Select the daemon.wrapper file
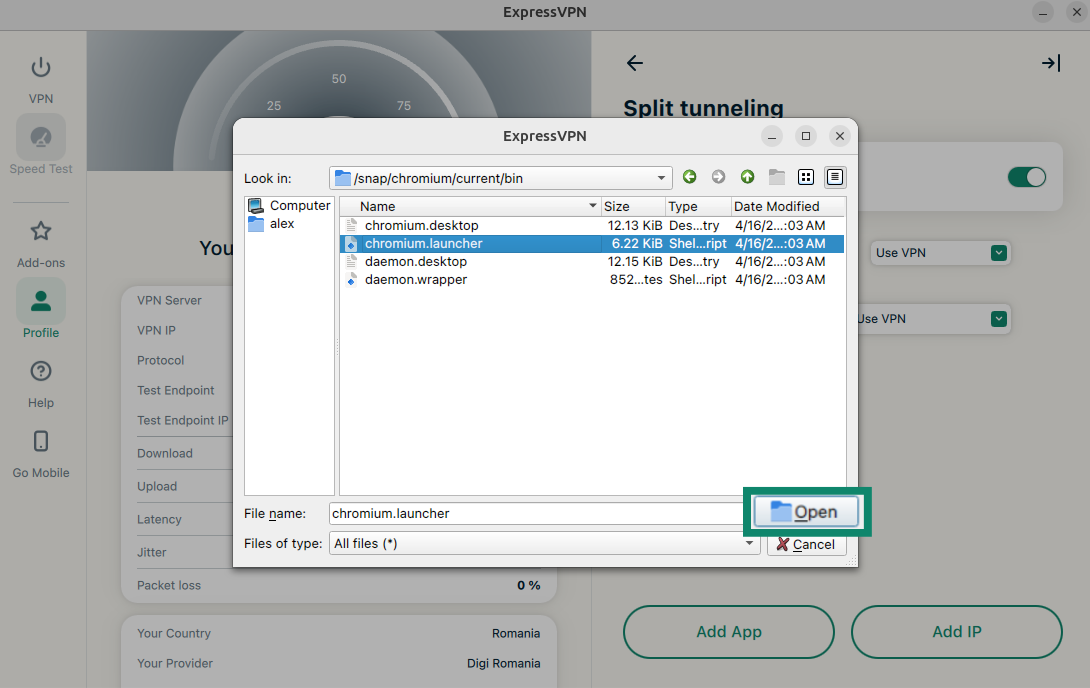 tap(415, 280)
